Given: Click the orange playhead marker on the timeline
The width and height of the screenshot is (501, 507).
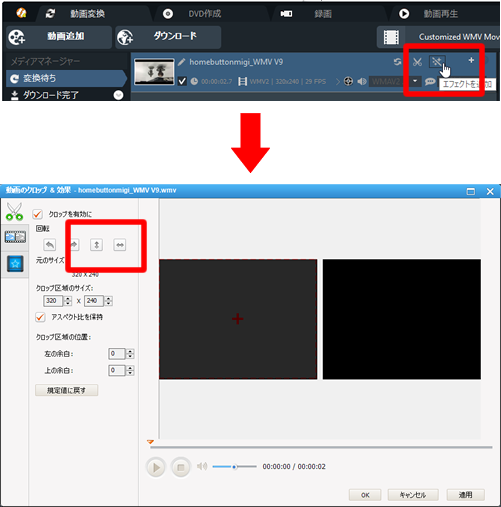Looking at the screenshot, I should click(x=150, y=442).
